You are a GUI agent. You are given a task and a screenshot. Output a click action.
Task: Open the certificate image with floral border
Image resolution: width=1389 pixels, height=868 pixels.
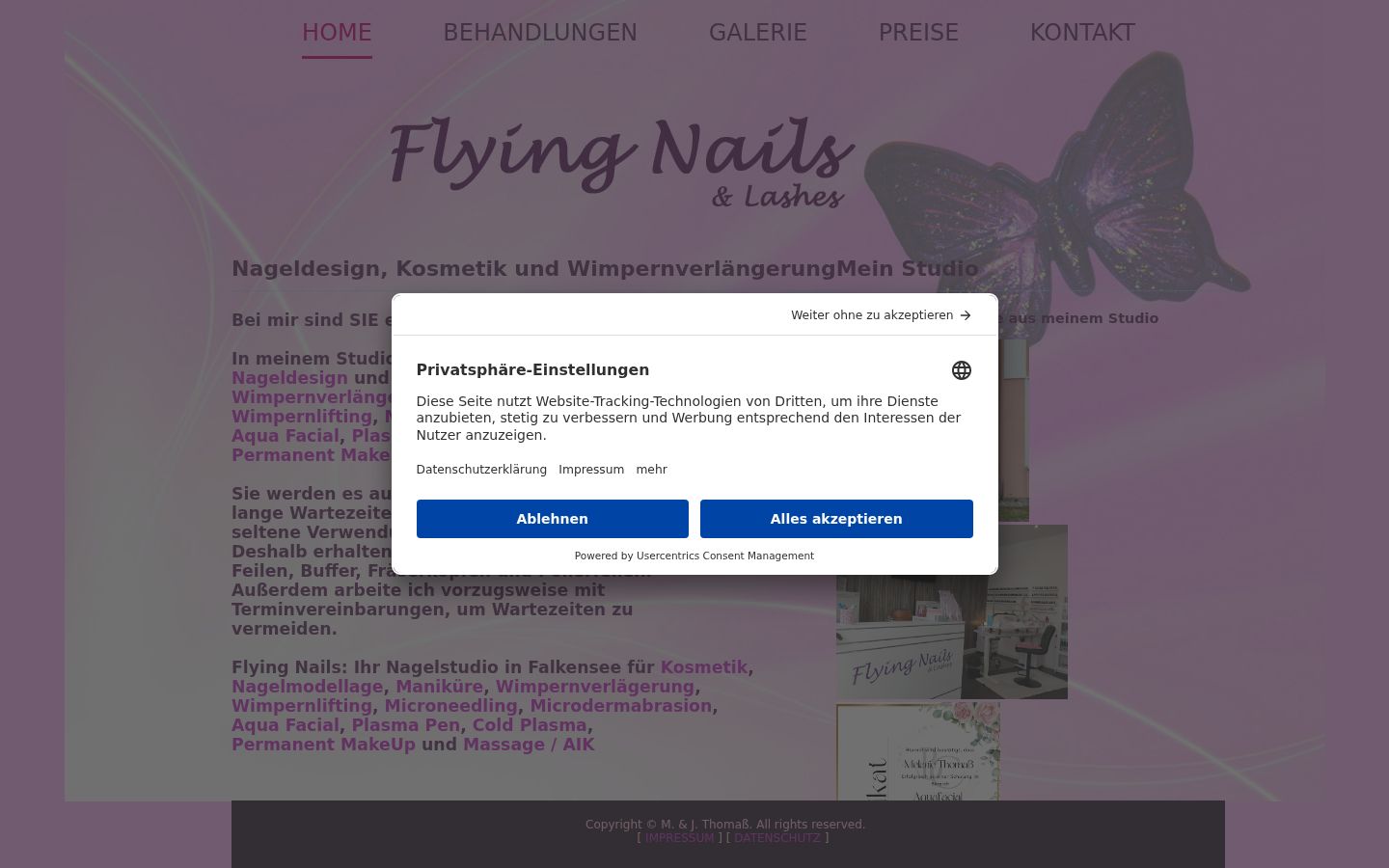coord(918,751)
